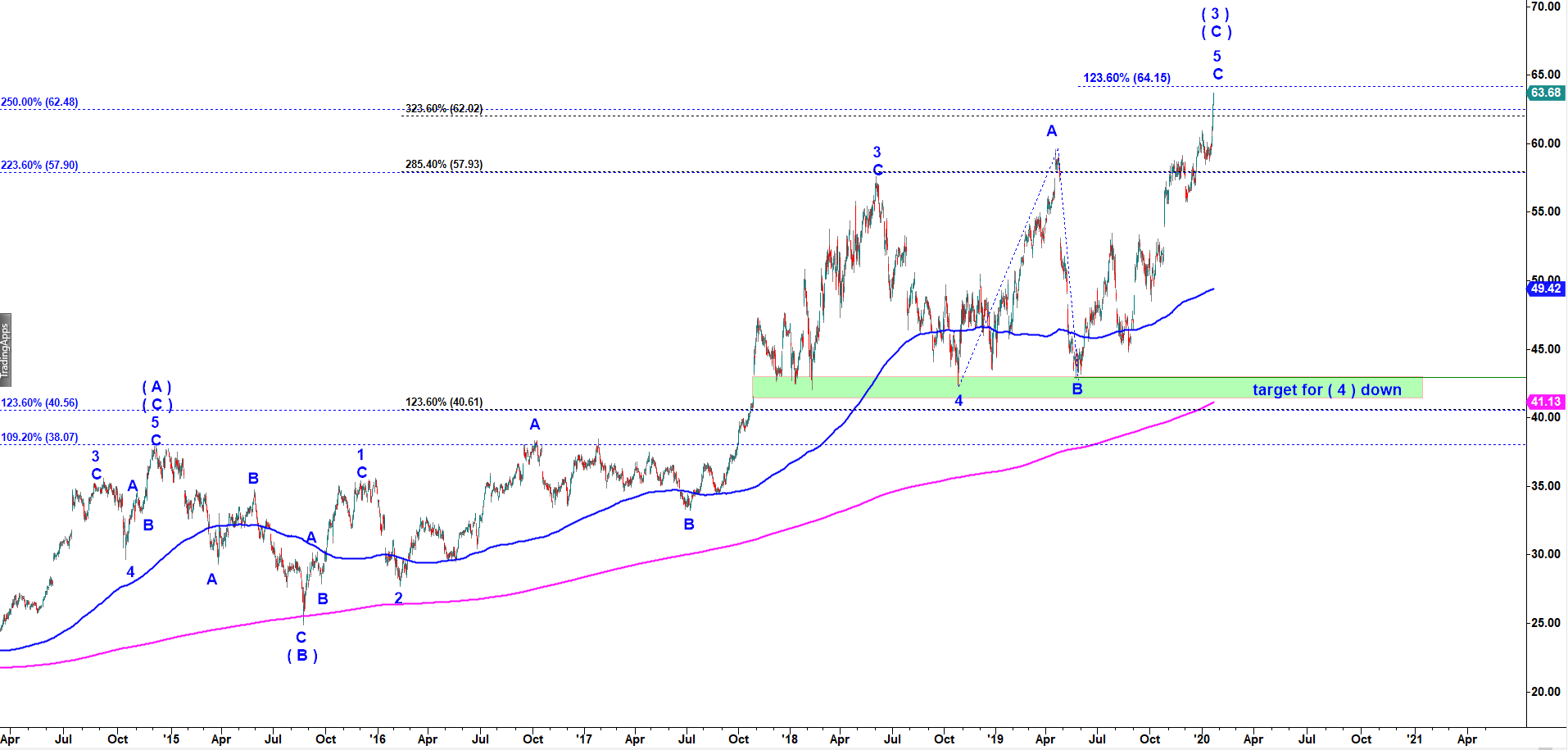Click the 123.60% (40.61) Fibonacci label
The height and width of the screenshot is (750, 1568).
coord(444,402)
